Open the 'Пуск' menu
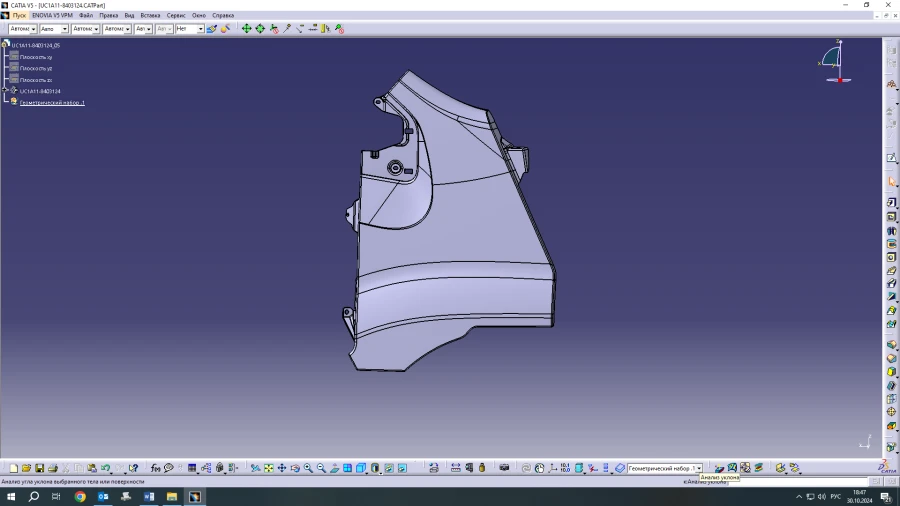Screen dimensions: 900x506 [19, 16]
